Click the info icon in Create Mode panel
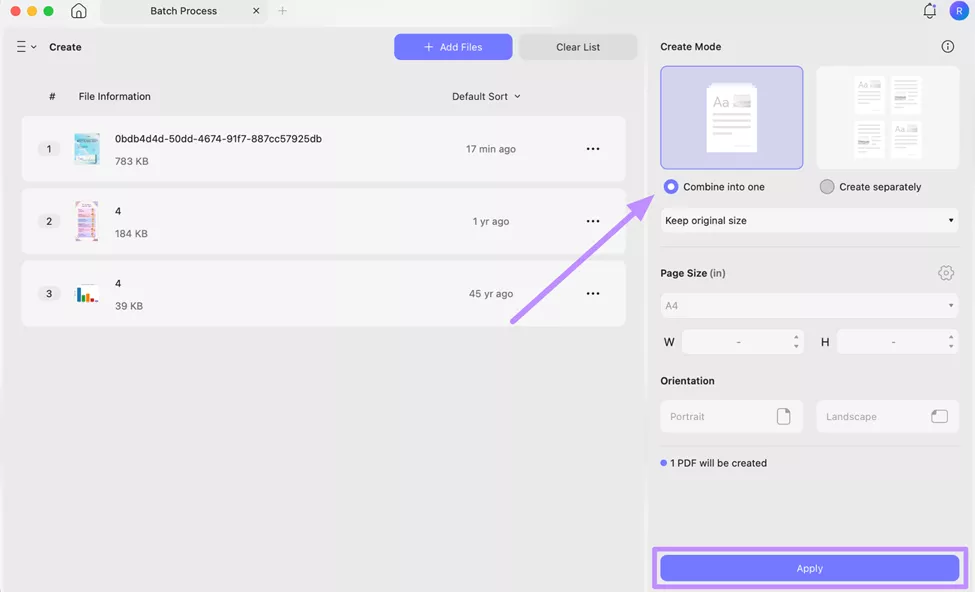The image size is (975, 592). (x=947, y=45)
